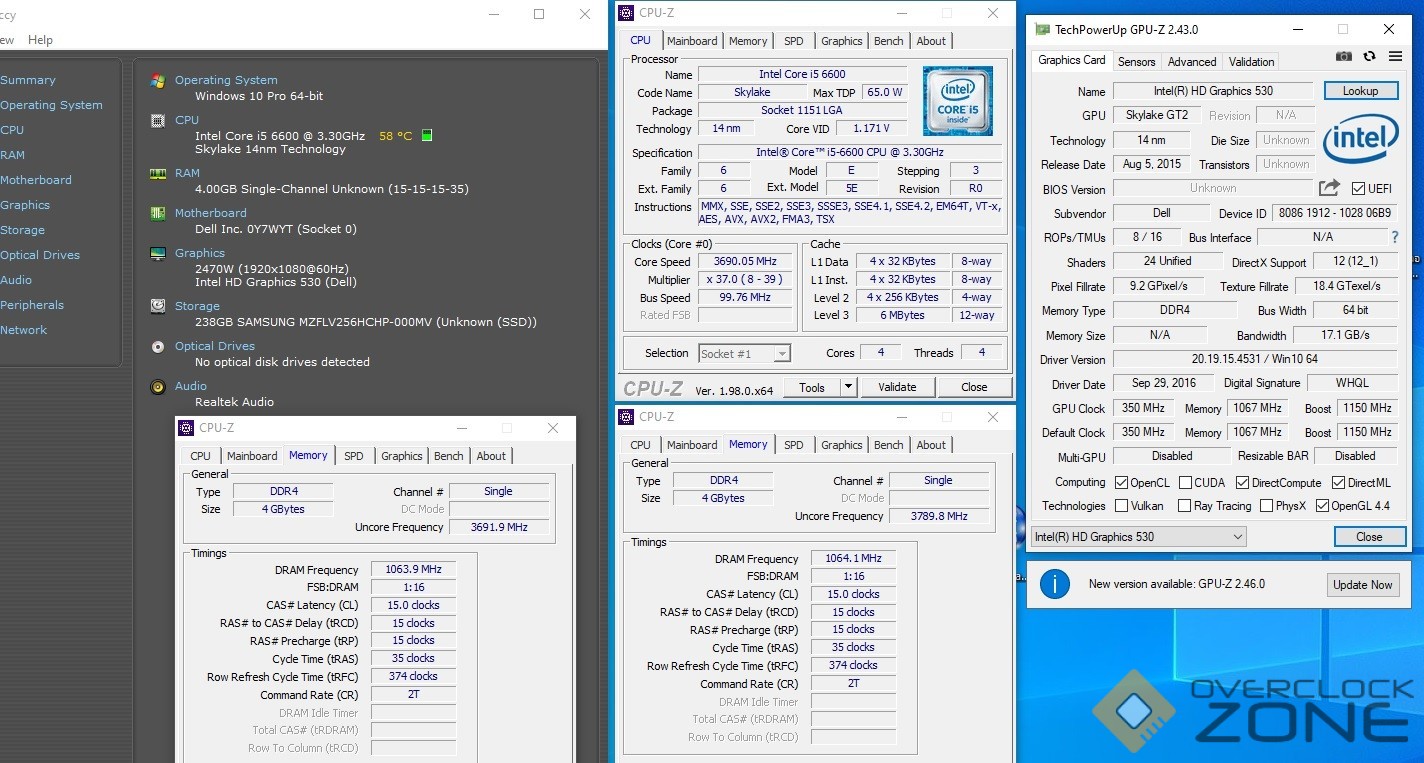
Task: Switch to the Sensors tab in GPU-Z
Action: click(1136, 61)
